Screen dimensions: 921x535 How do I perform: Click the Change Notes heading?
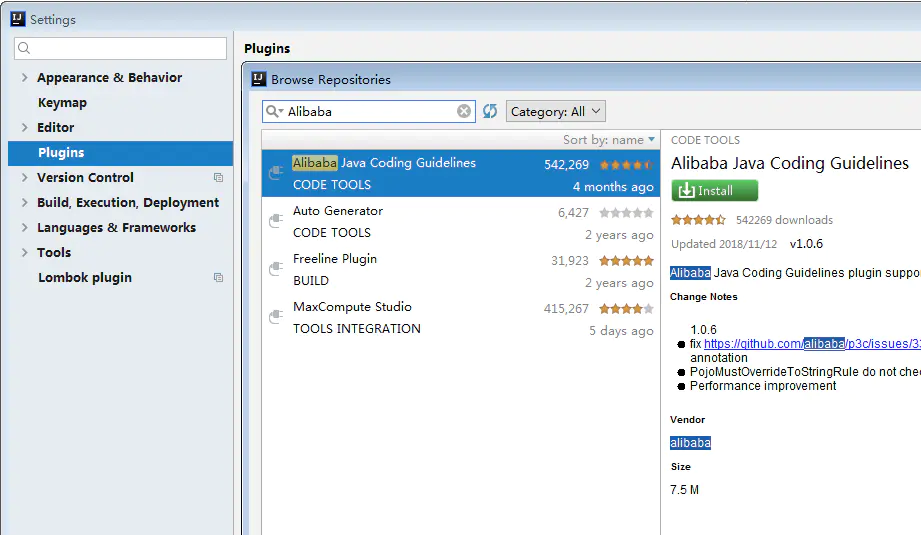click(704, 297)
